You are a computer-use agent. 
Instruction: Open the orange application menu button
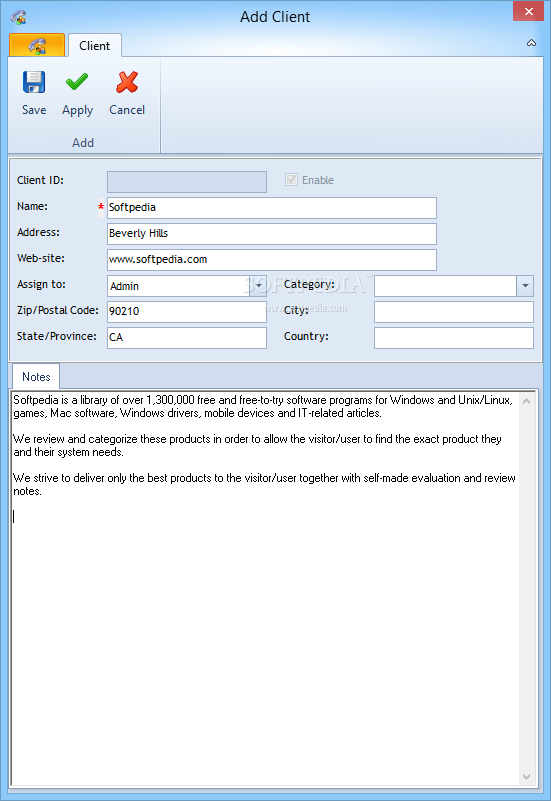[37, 45]
